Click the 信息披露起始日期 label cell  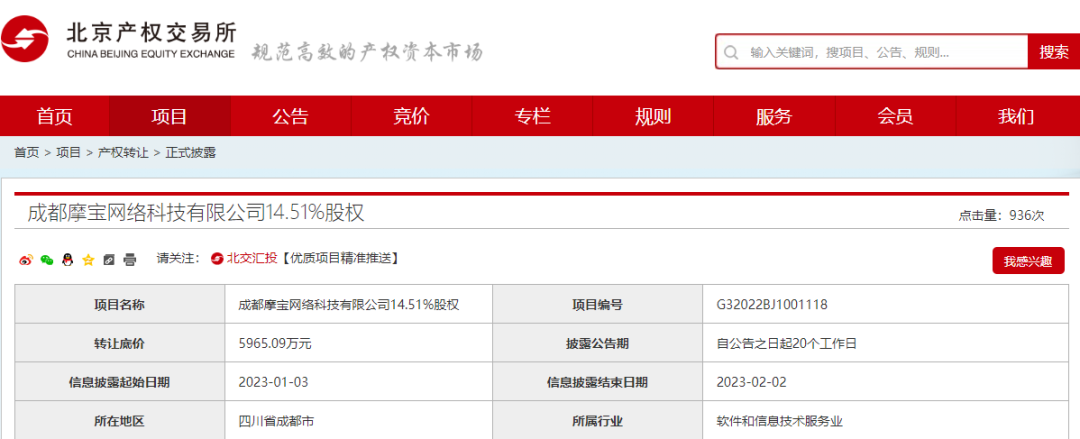pyautogui.click(x=120, y=382)
